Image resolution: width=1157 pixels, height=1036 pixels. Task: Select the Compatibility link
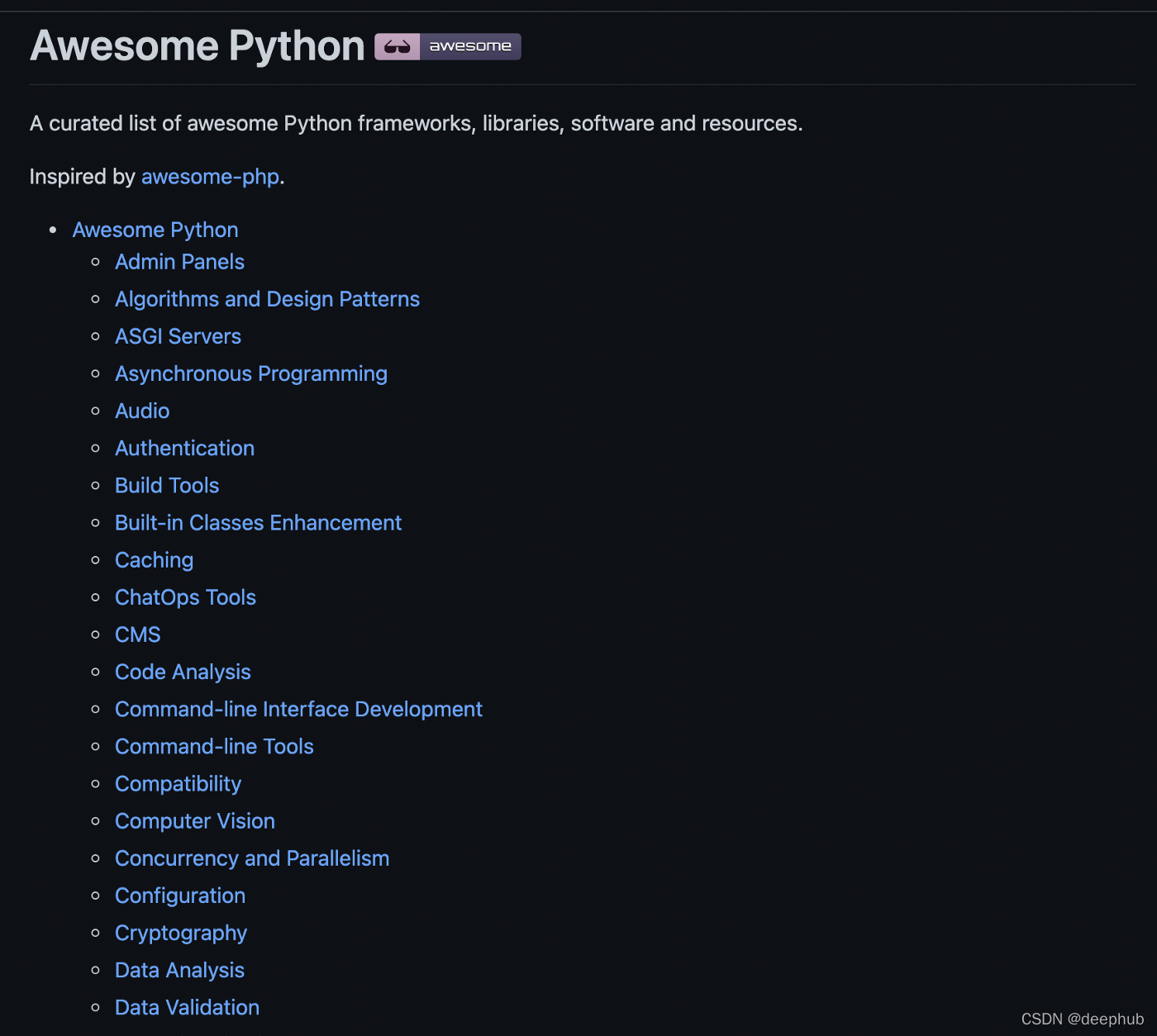[178, 784]
